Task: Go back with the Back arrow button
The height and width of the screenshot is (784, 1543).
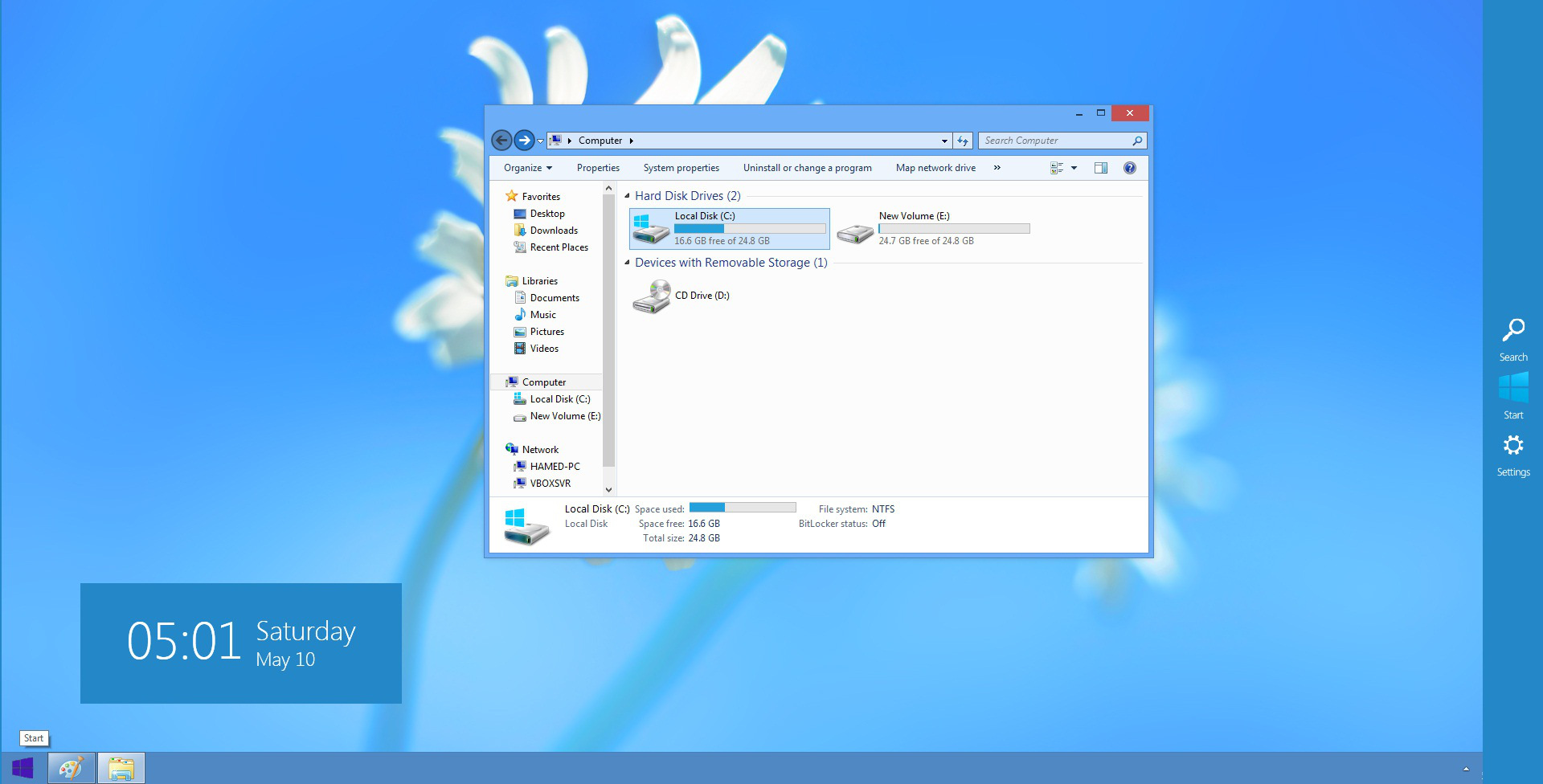Action: point(501,141)
